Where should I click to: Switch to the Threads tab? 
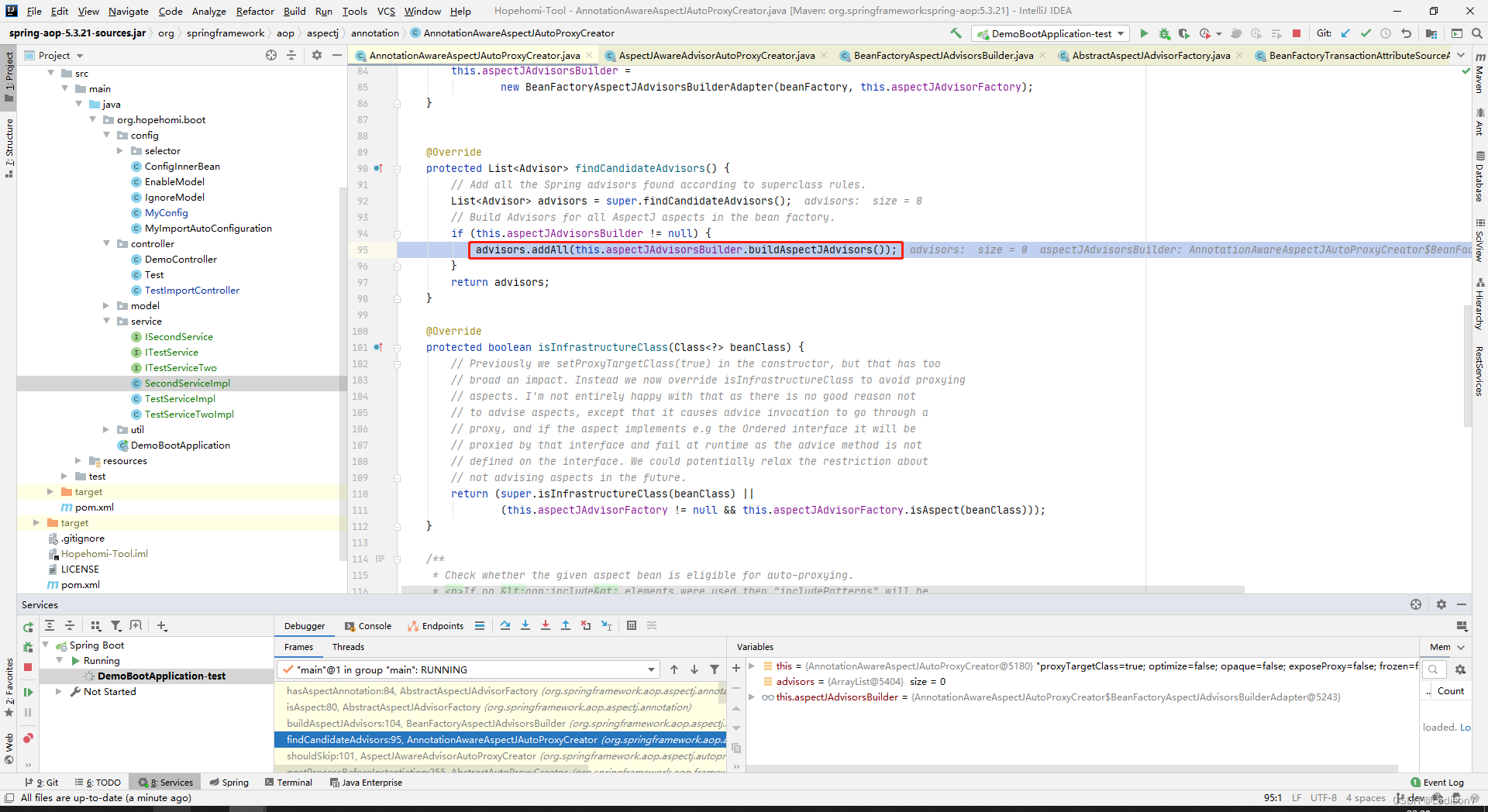point(348,647)
